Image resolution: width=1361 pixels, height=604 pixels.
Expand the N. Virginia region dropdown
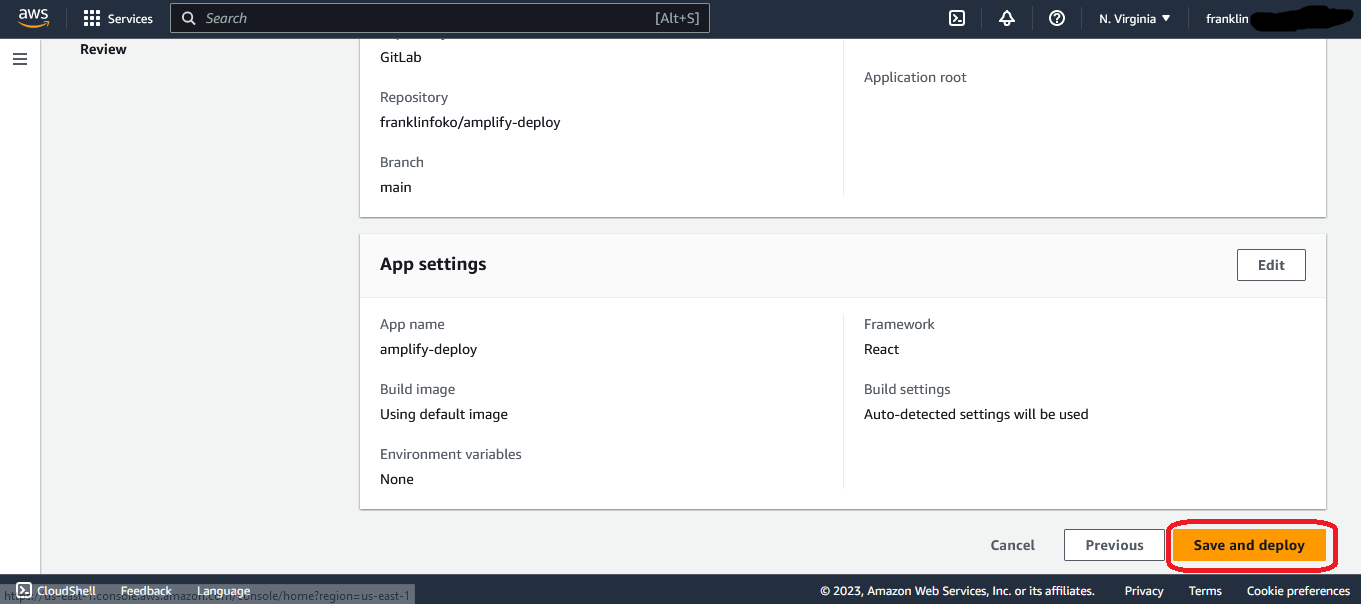point(1134,18)
